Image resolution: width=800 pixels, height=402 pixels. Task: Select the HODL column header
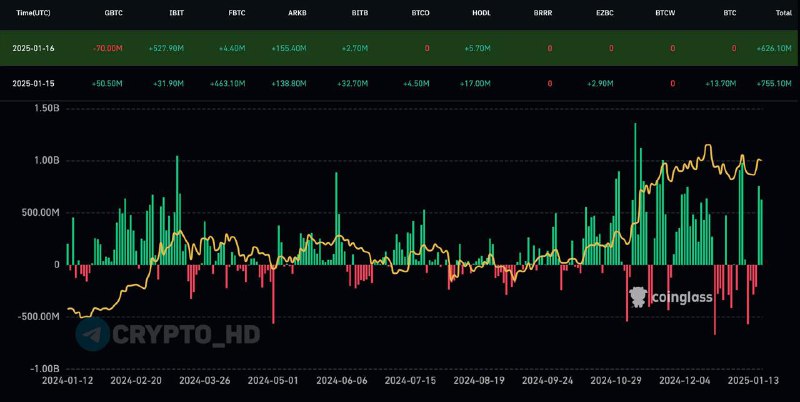point(481,13)
